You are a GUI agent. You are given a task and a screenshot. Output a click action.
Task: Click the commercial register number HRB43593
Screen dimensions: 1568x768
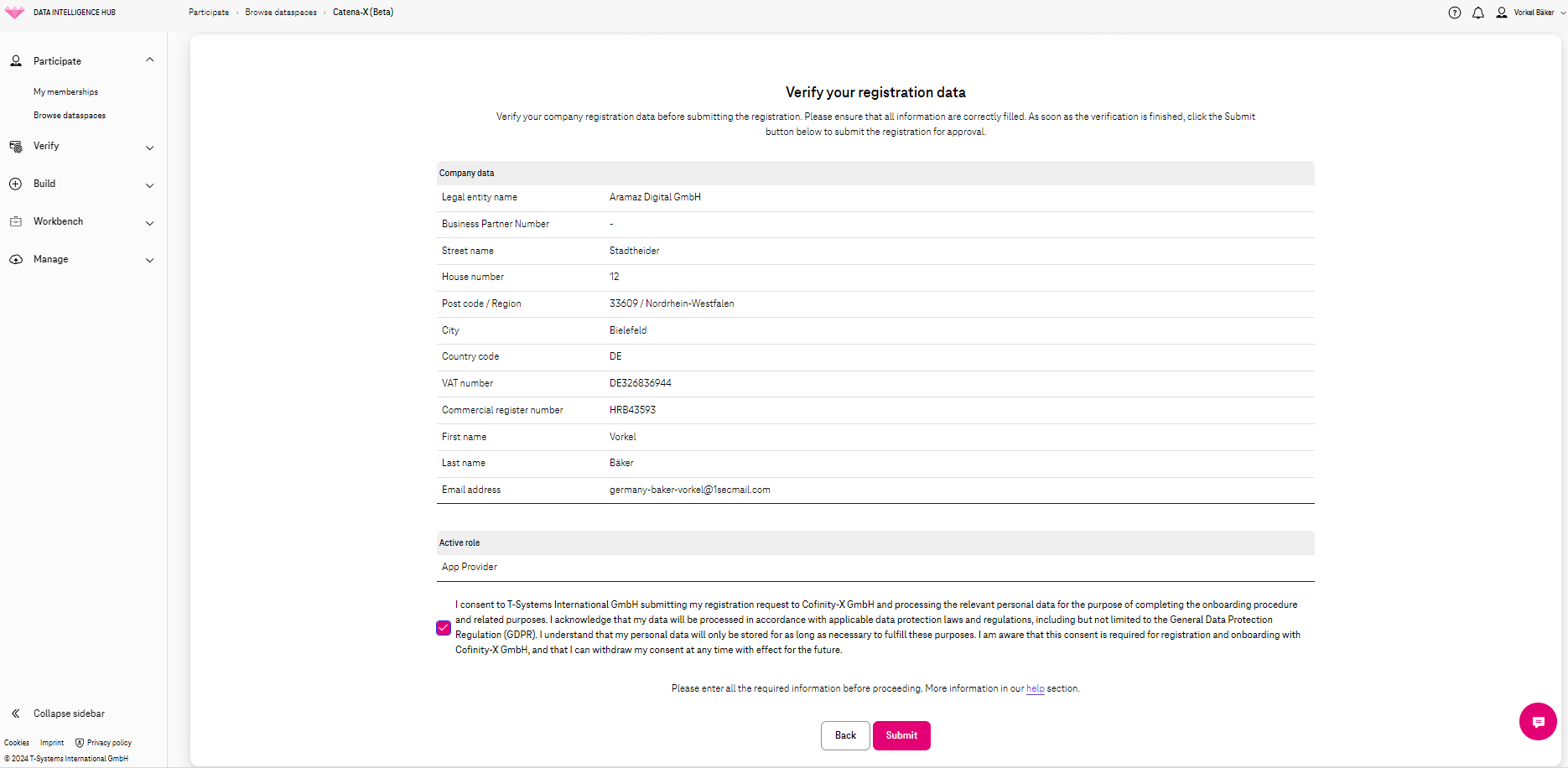click(x=632, y=410)
